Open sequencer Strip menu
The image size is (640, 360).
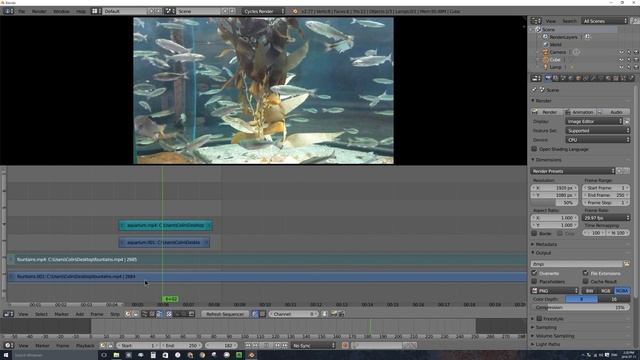115,314
